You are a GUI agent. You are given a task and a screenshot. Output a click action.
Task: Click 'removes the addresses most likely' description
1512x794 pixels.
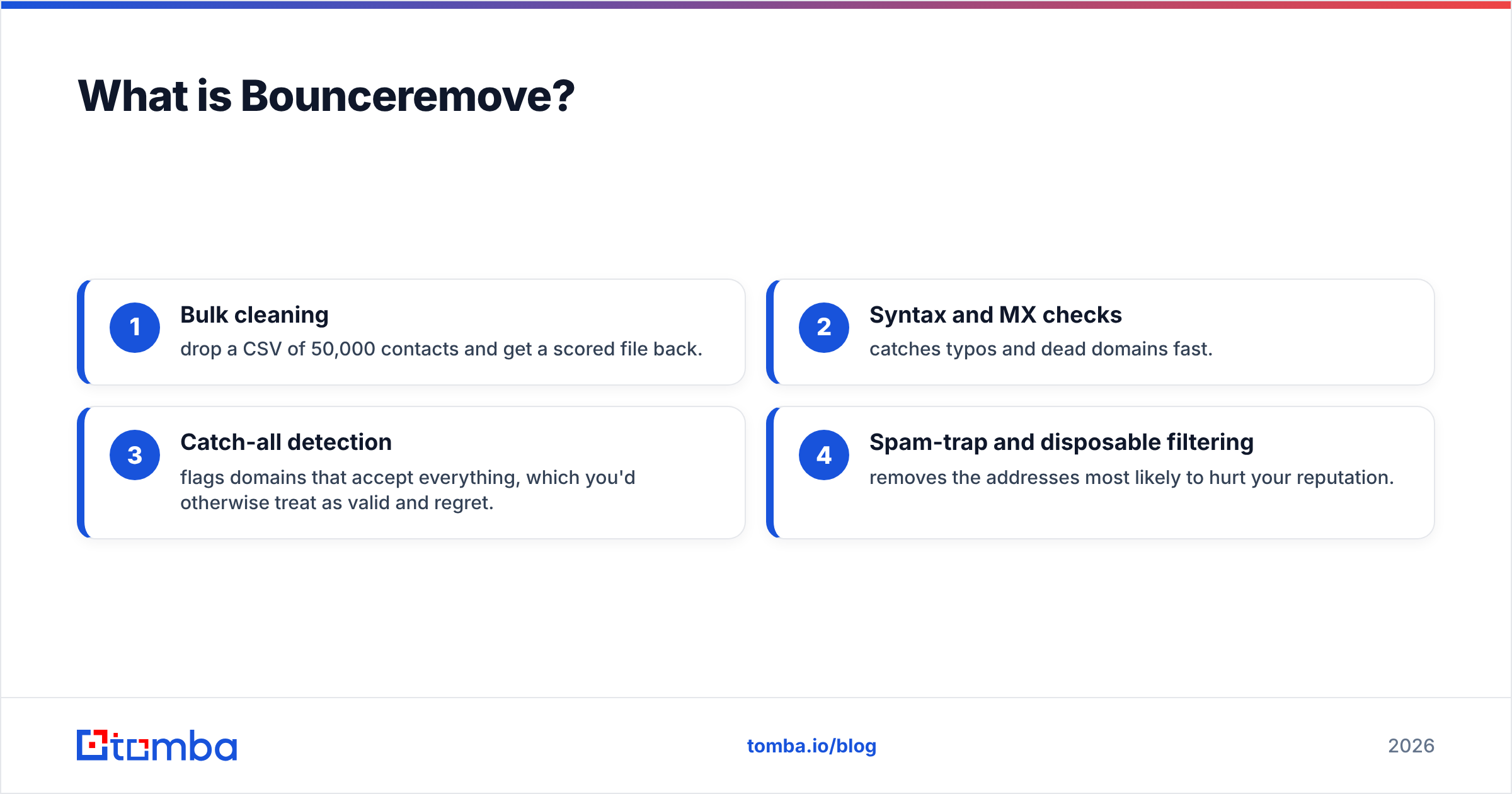(x=1131, y=478)
